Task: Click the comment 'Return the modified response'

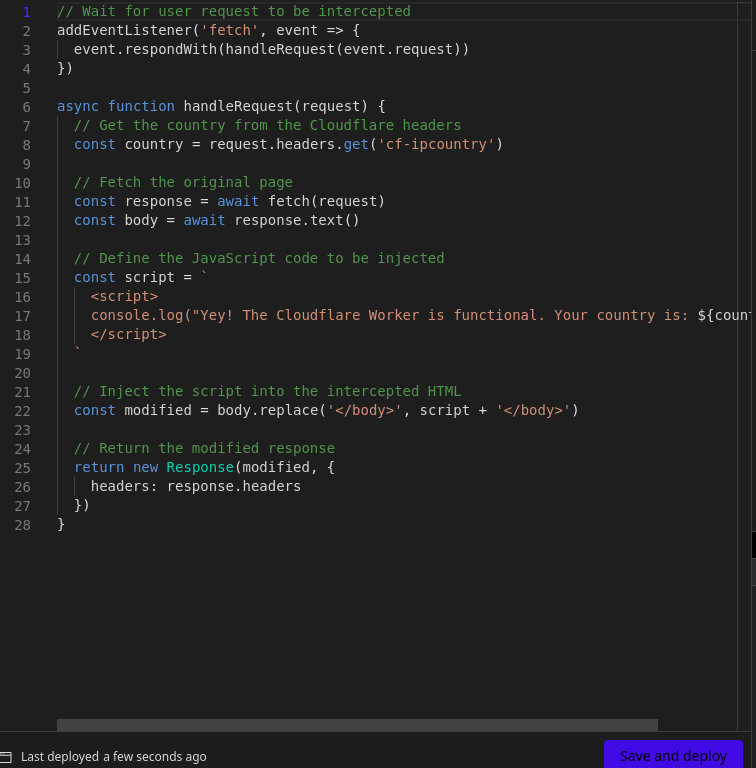Action: [204, 448]
